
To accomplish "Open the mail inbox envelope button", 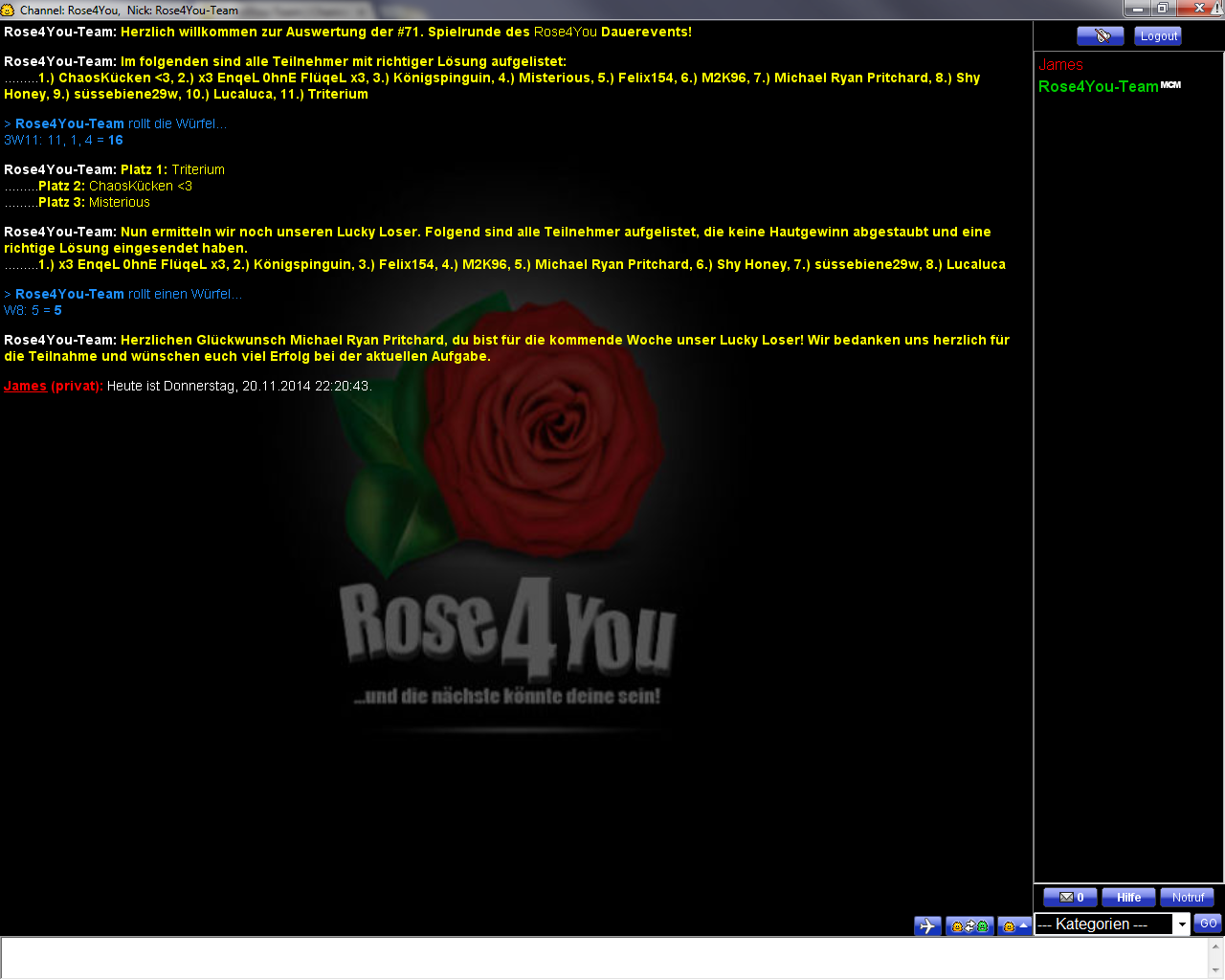I will 1070,898.
